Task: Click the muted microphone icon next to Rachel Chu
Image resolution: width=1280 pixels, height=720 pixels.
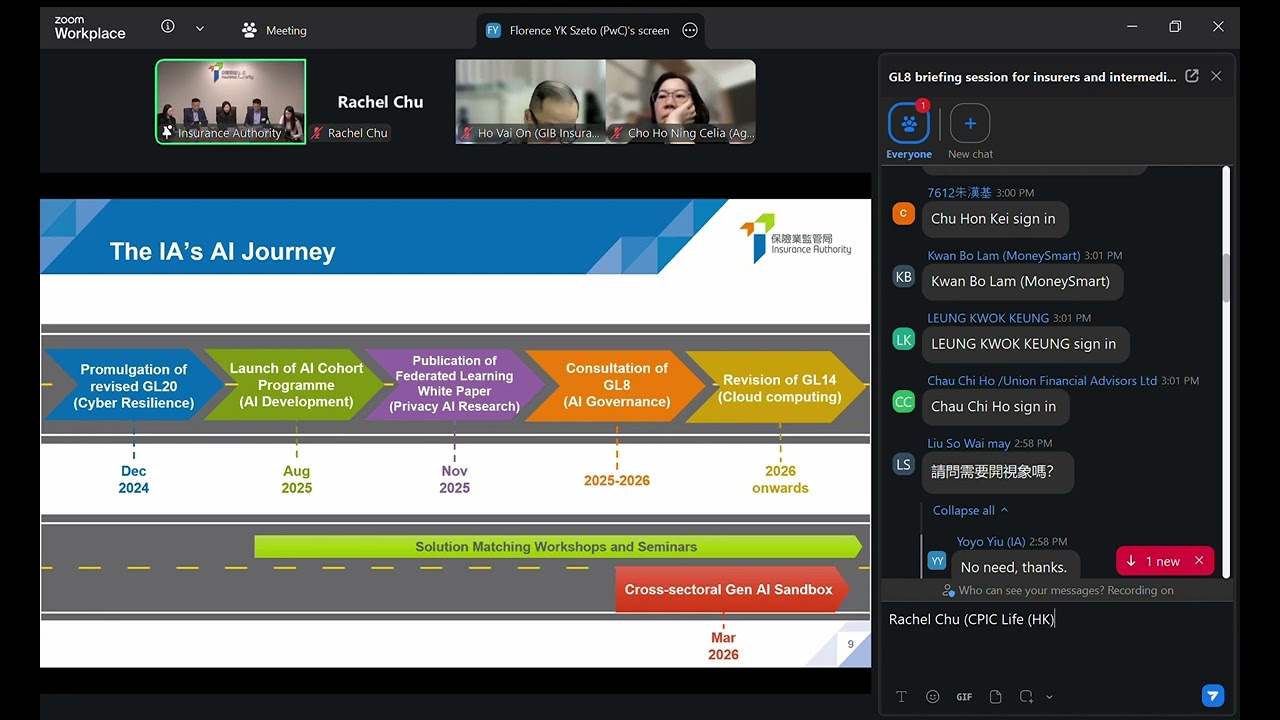Action: point(318,133)
